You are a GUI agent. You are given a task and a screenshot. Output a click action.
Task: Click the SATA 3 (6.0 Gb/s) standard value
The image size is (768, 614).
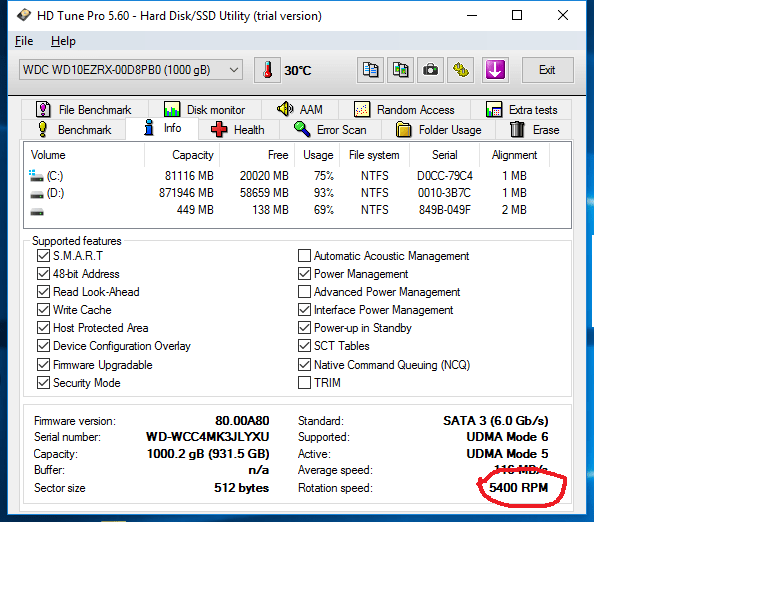(x=496, y=421)
